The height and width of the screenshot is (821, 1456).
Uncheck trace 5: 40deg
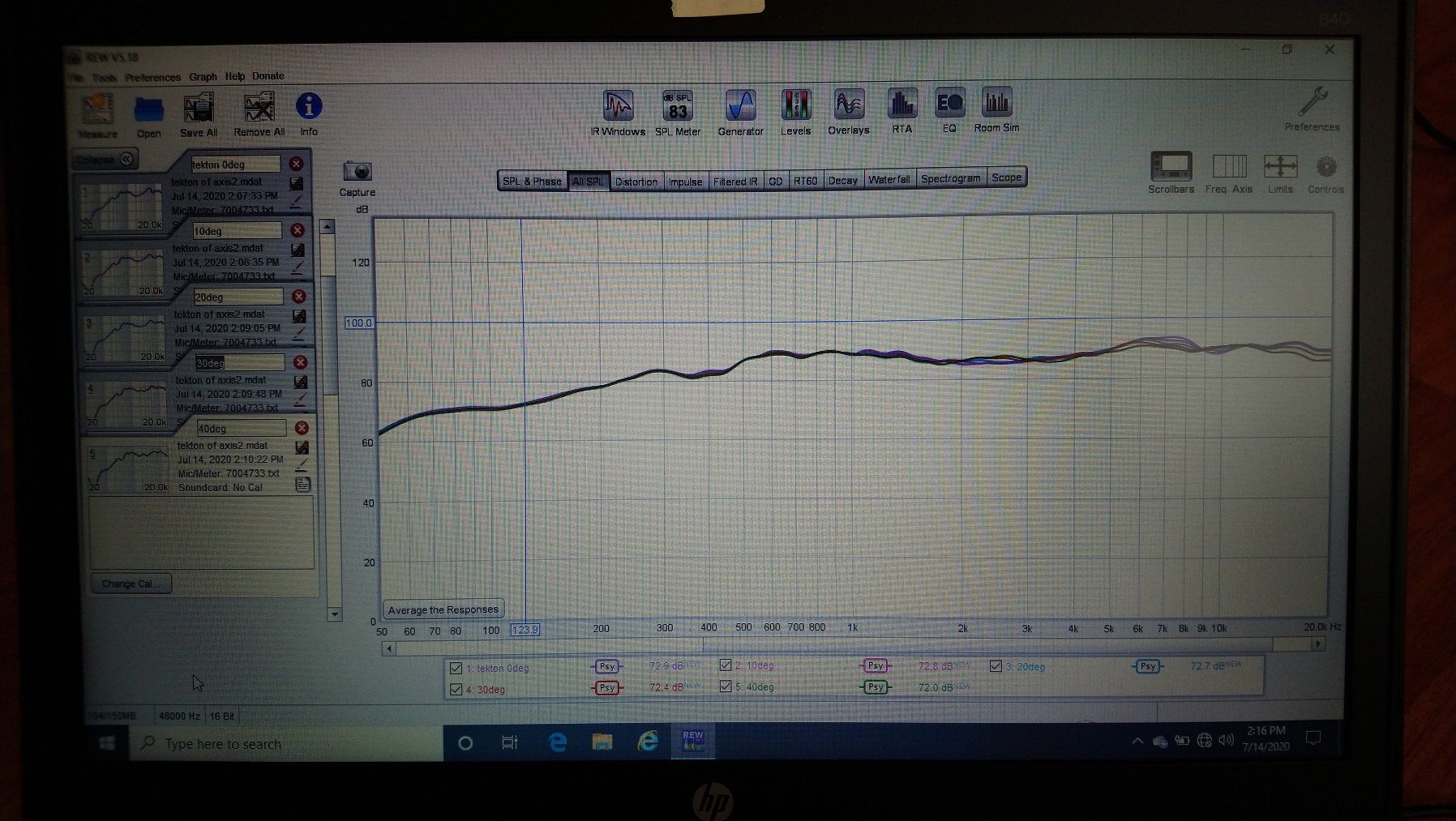(726, 686)
